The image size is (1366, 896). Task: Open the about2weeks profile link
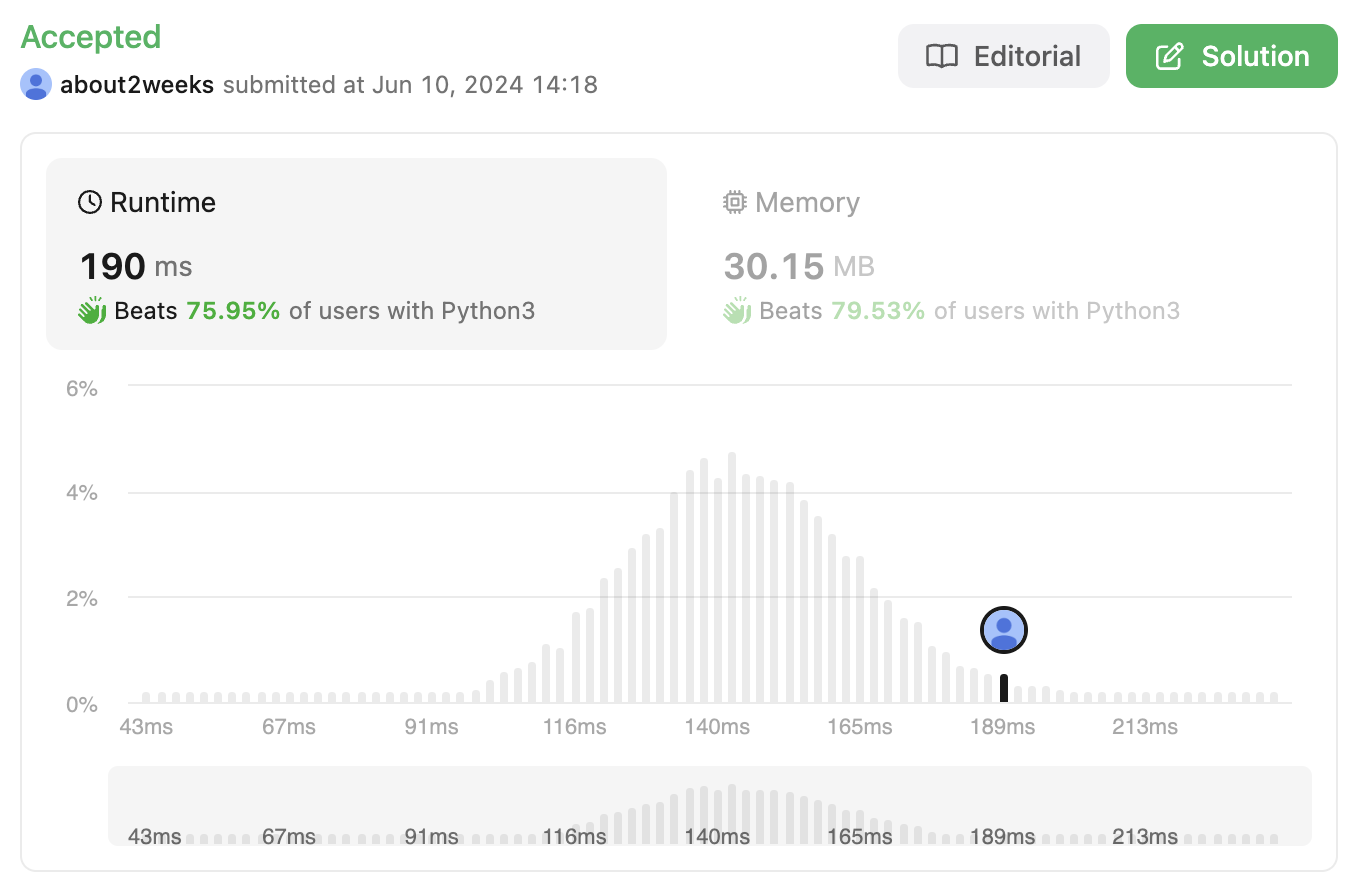pyautogui.click(x=137, y=84)
